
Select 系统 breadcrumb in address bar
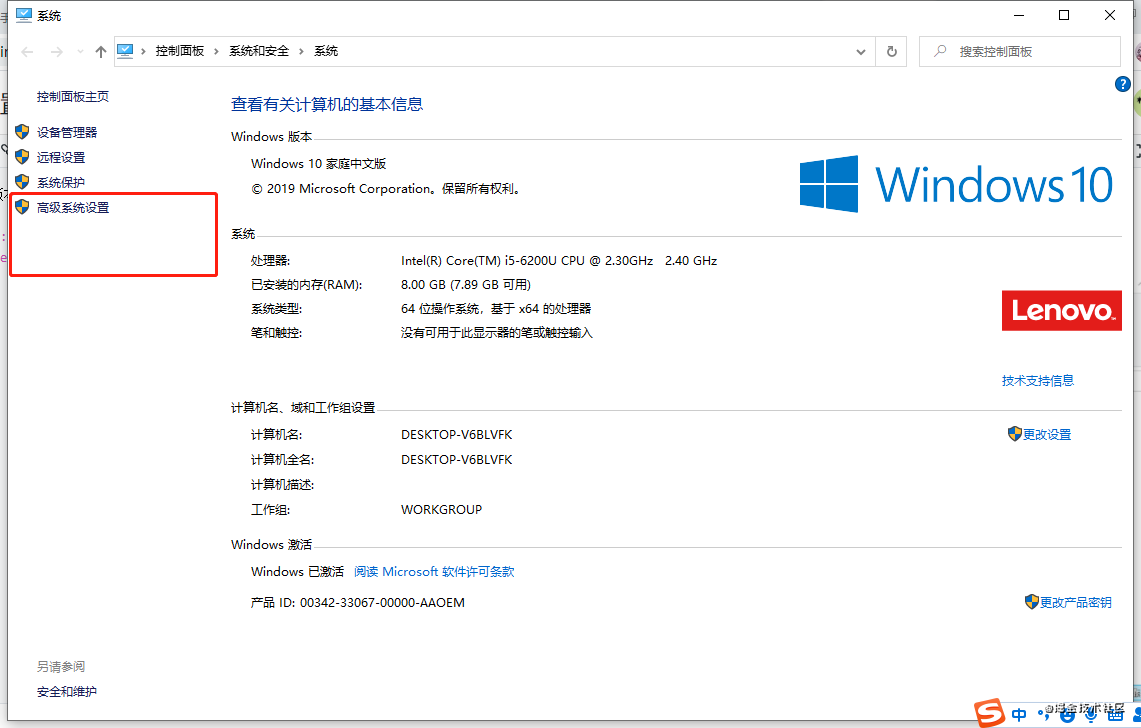326,51
